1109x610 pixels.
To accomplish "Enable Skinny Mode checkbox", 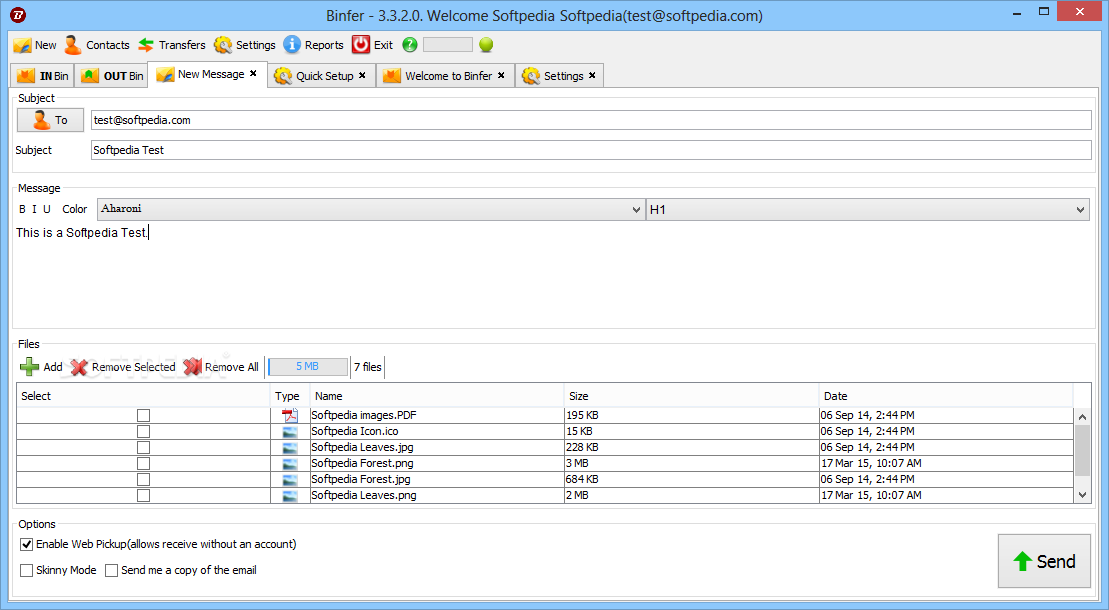I will tap(27, 570).
